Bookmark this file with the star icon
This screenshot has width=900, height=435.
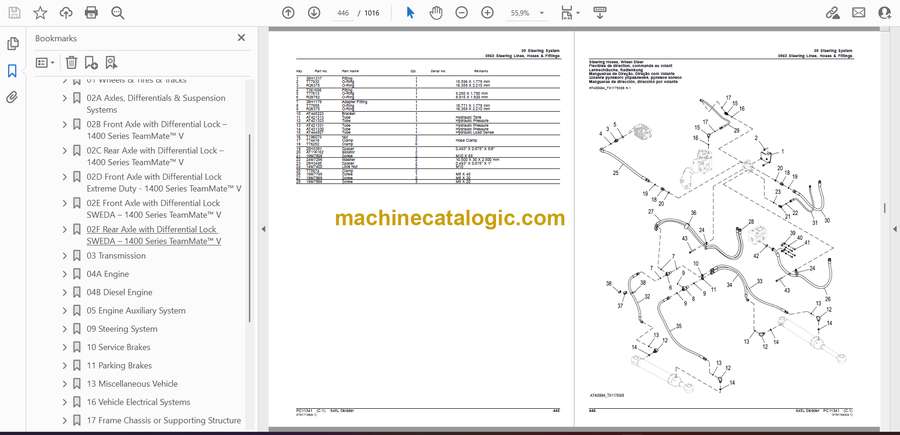coord(40,13)
